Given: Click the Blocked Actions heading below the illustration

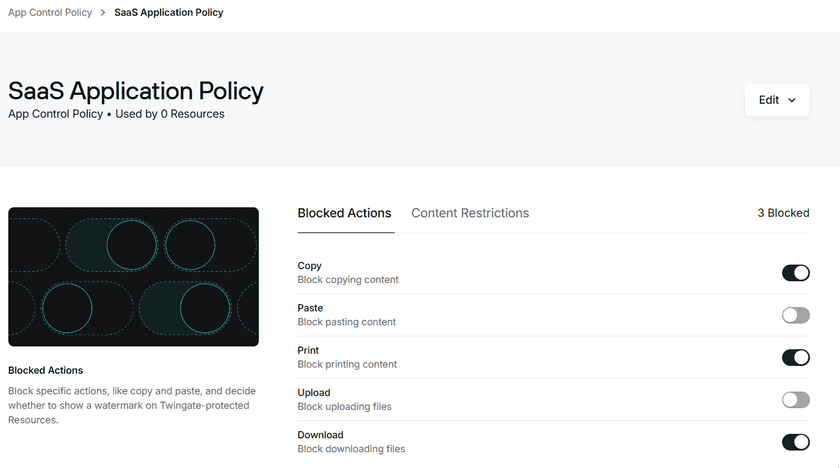Looking at the screenshot, I should click(45, 370).
